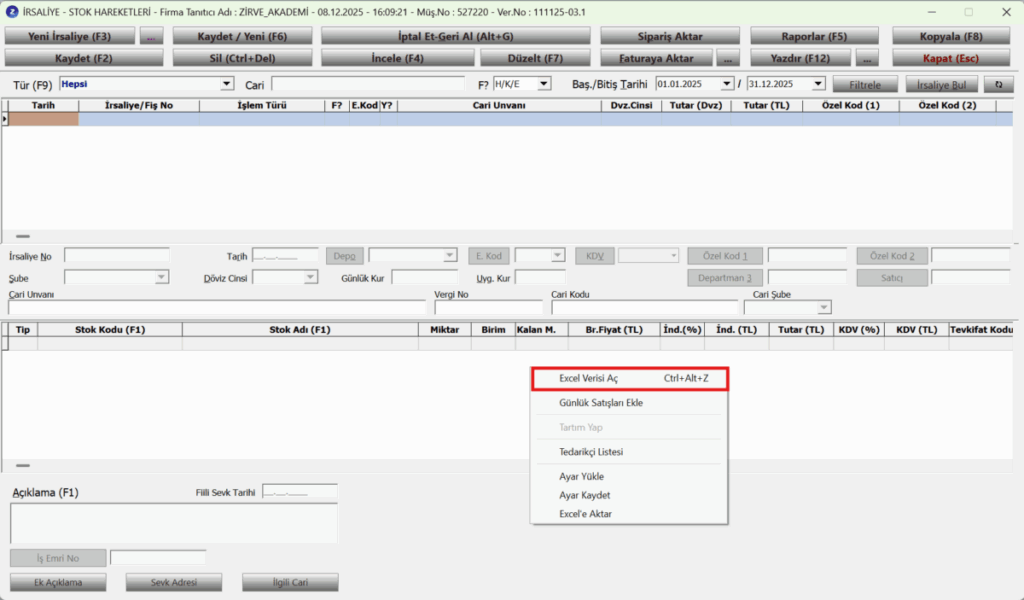The height and width of the screenshot is (600, 1024).
Task: Click the Özel Kod 1 button
Action: (725, 255)
